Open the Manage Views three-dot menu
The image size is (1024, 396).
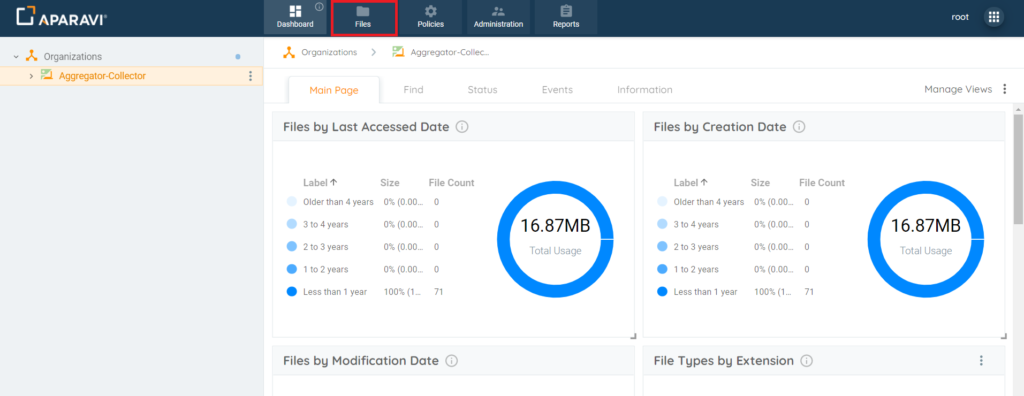click(x=1004, y=90)
